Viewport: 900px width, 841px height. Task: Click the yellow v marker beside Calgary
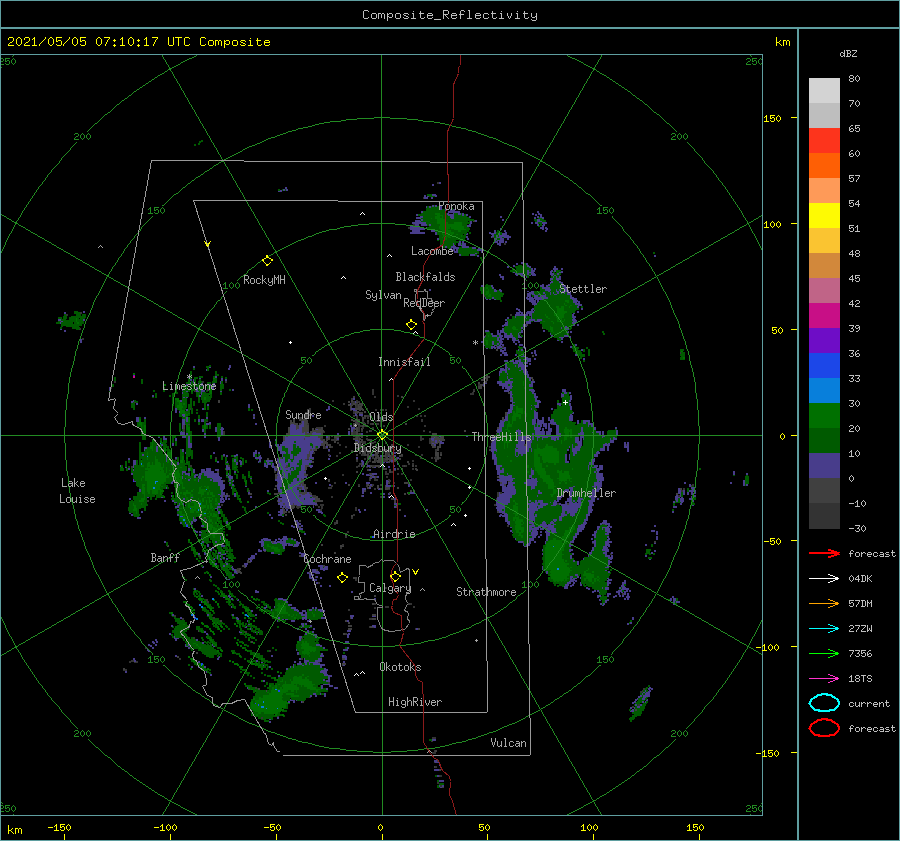pos(416,572)
